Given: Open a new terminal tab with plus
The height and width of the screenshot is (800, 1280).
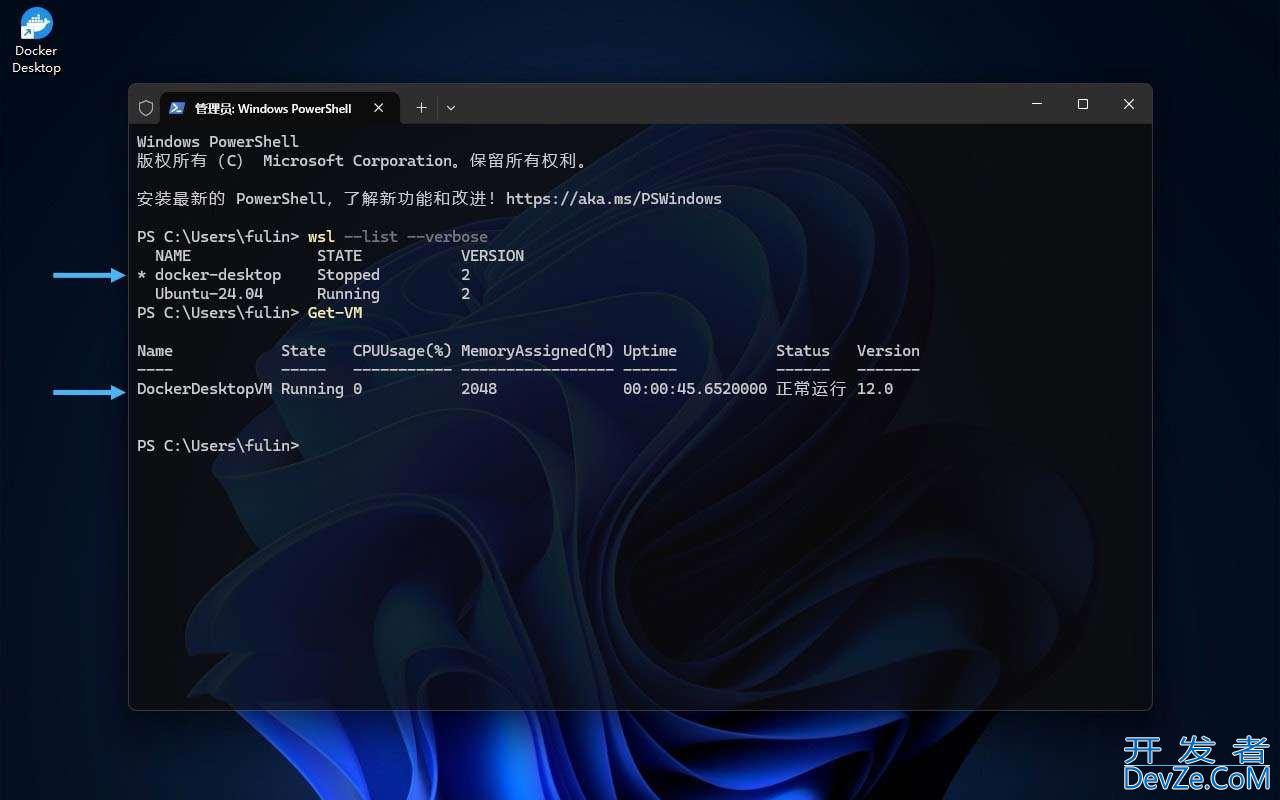Looking at the screenshot, I should tap(421, 108).
